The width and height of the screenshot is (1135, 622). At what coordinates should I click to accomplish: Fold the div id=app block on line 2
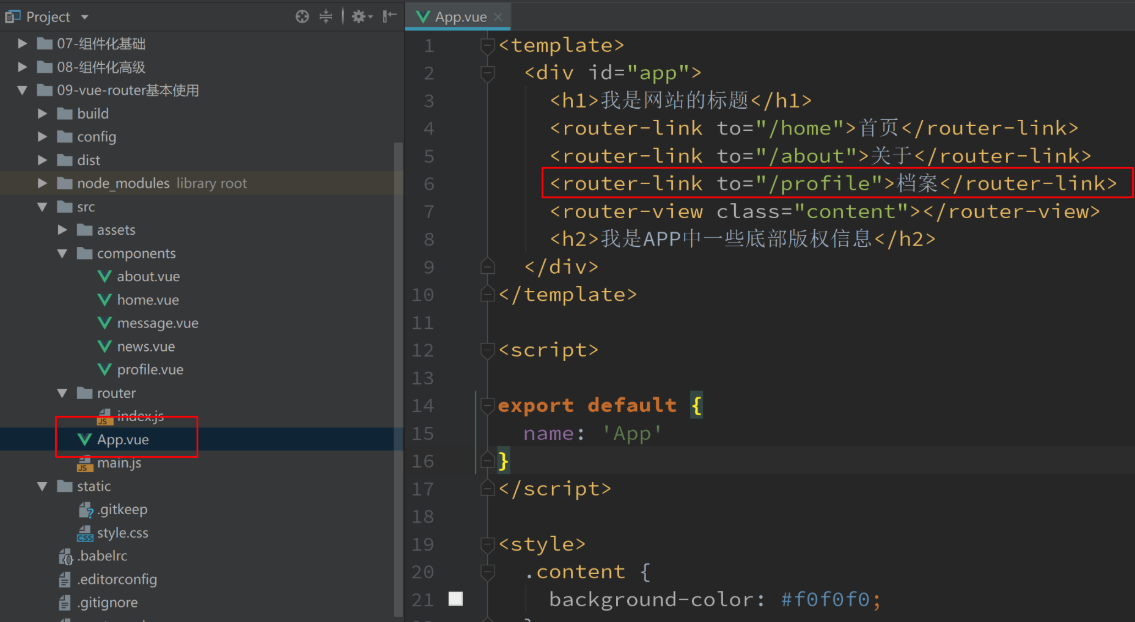click(x=487, y=73)
